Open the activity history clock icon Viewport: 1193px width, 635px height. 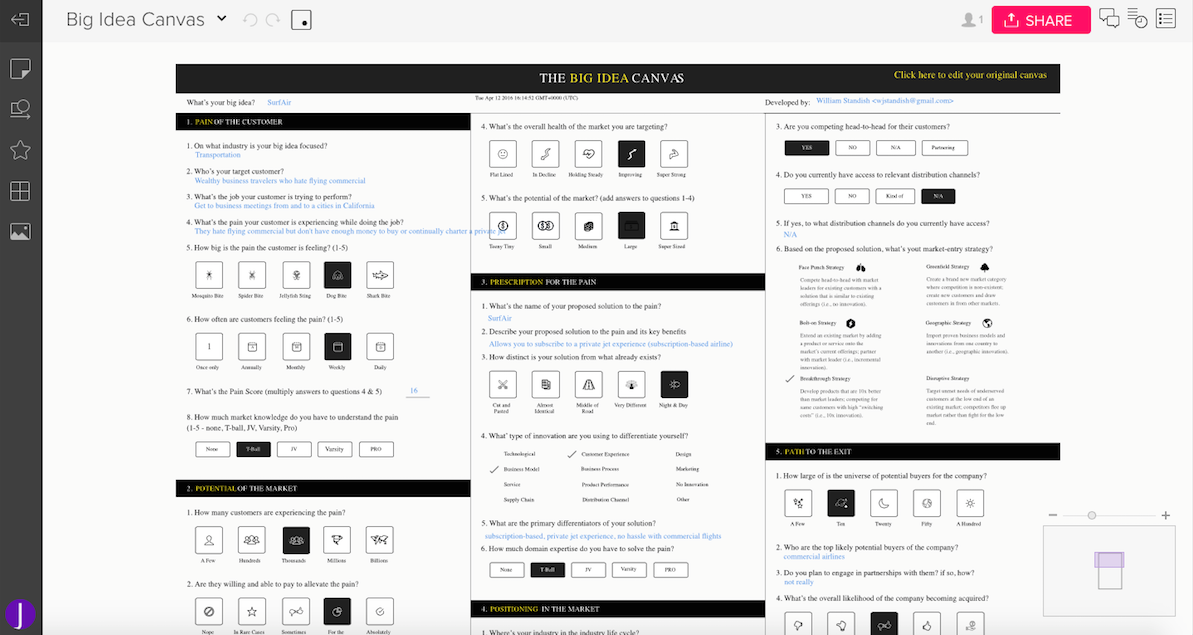pyautogui.click(x=1137, y=19)
